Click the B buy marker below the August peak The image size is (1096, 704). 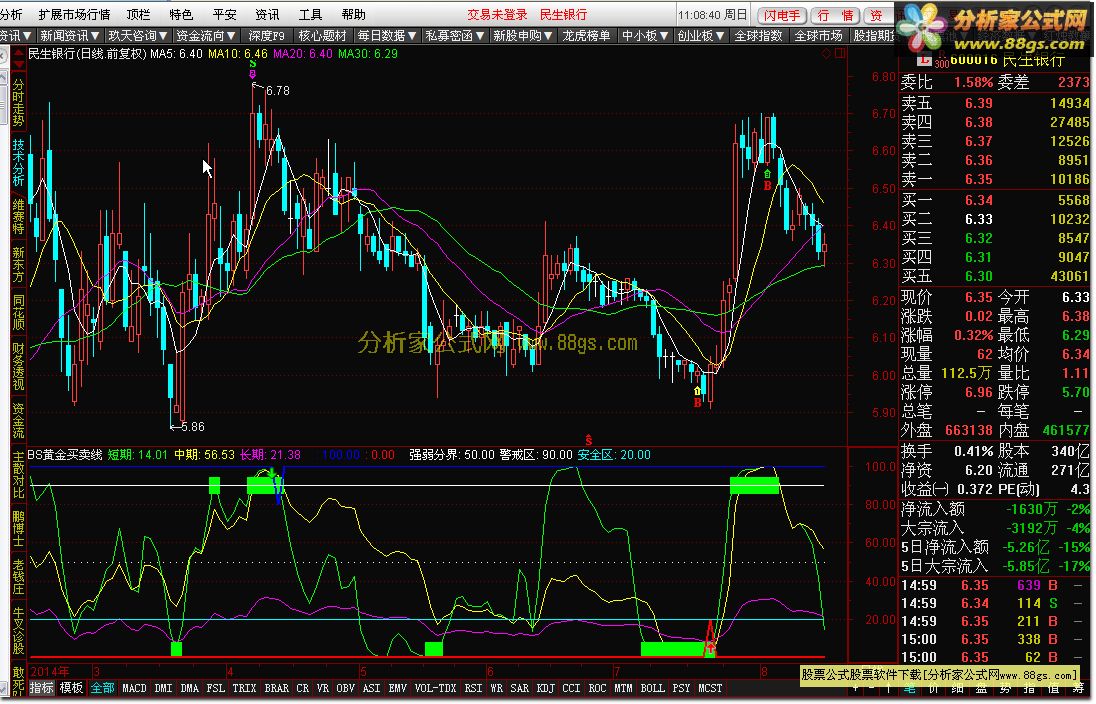click(x=767, y=185)
